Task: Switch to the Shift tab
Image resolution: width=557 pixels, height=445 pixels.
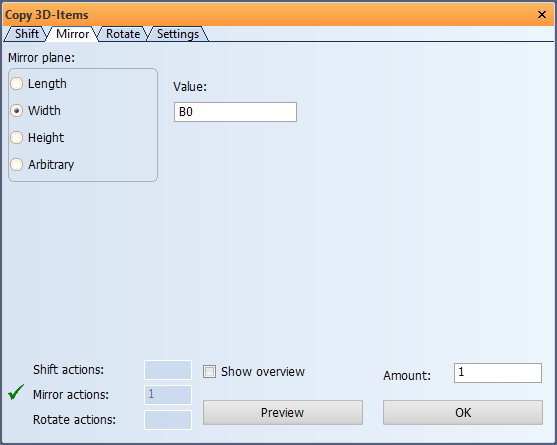Action: 27,34
